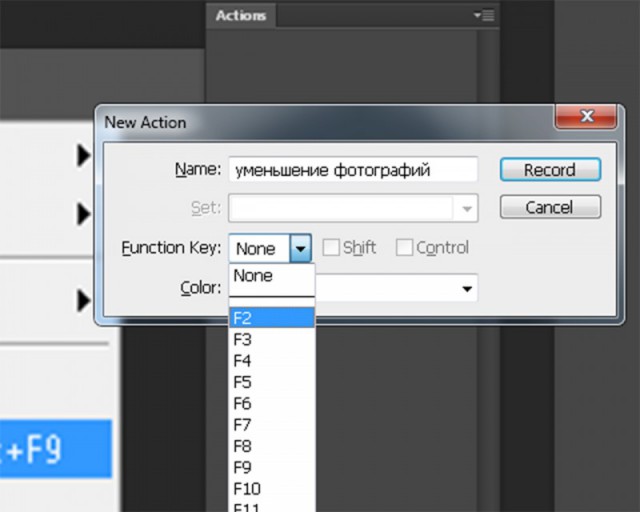640x512 pixels.
Task: Select F2 function key
Action: [x=272, y=318]
